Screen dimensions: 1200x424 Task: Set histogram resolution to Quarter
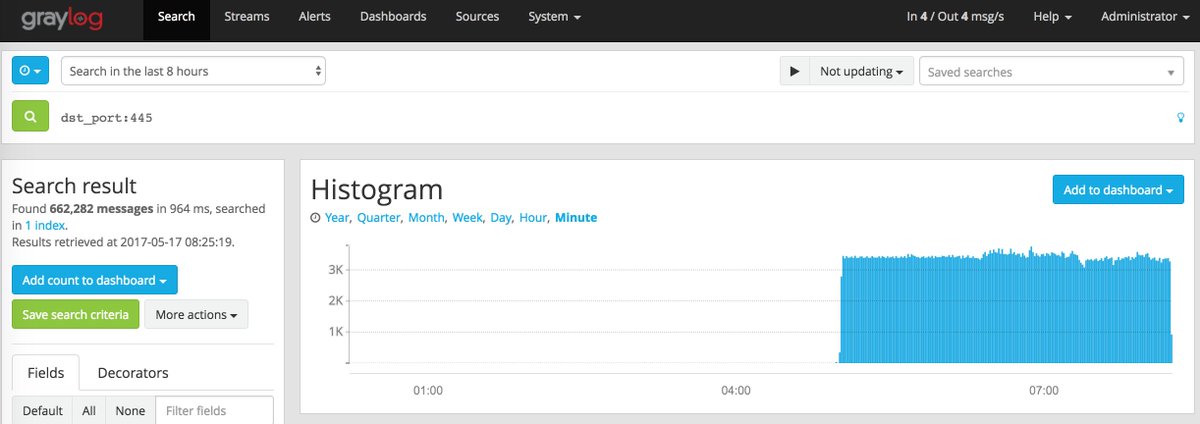pos(379,217)
